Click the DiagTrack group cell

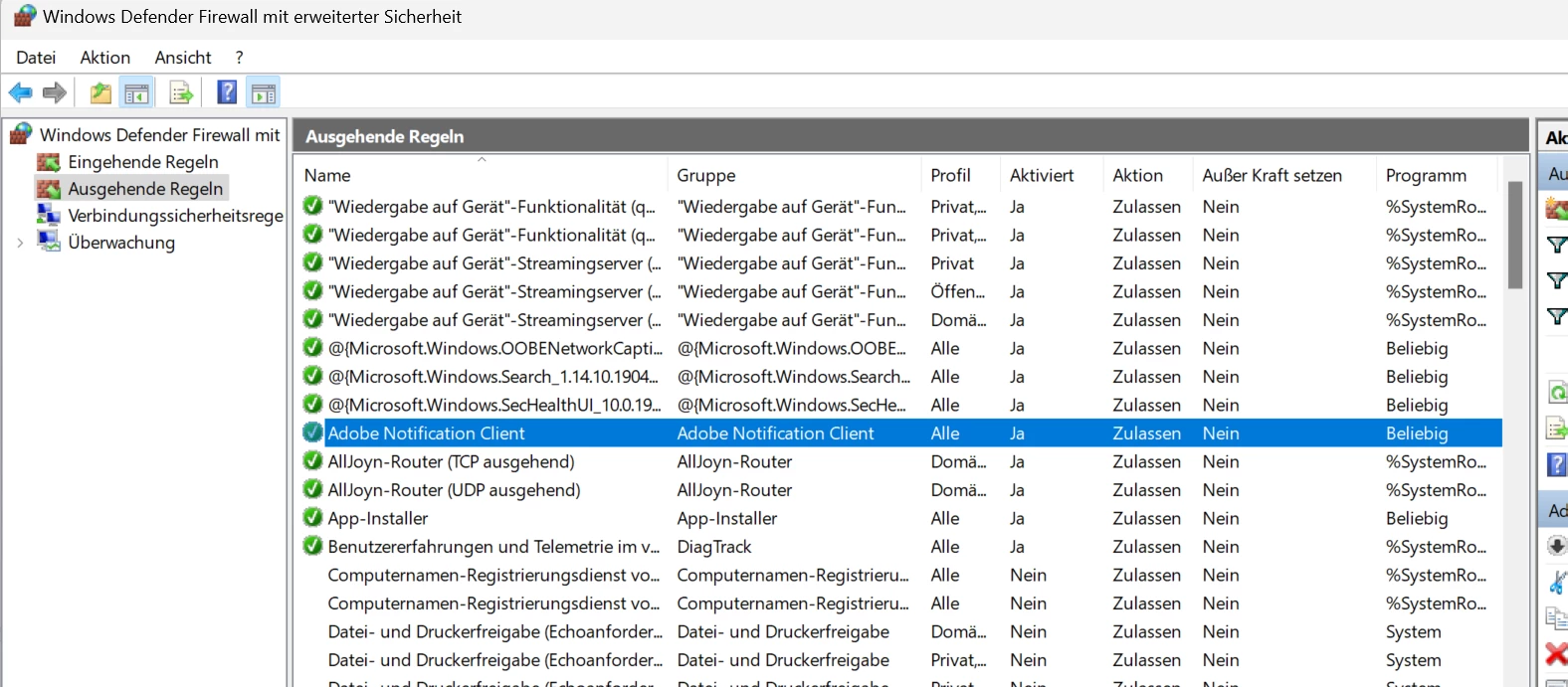714,547
